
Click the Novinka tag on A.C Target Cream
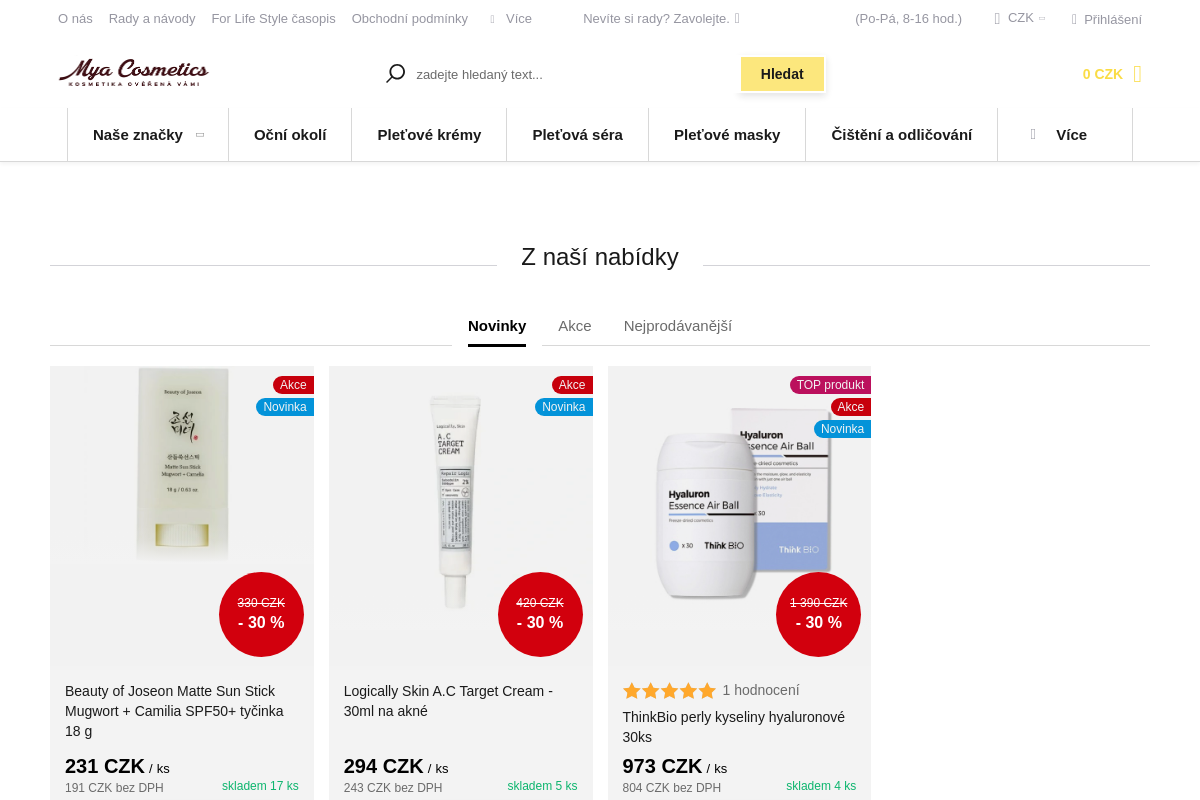coord(564,407)
